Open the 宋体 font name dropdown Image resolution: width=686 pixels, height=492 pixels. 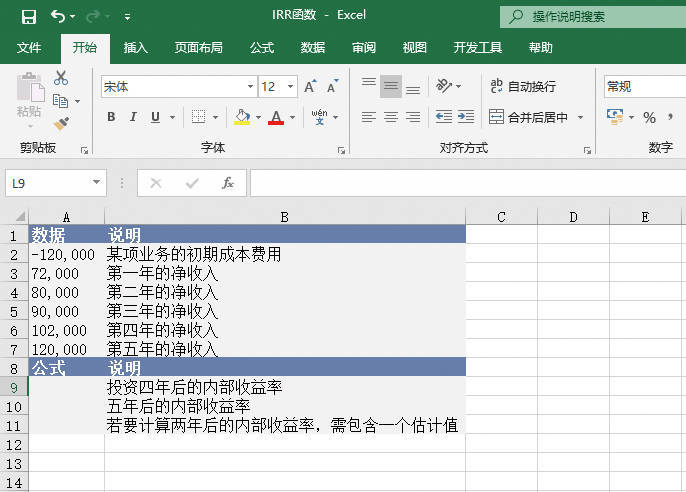[250, 87]
